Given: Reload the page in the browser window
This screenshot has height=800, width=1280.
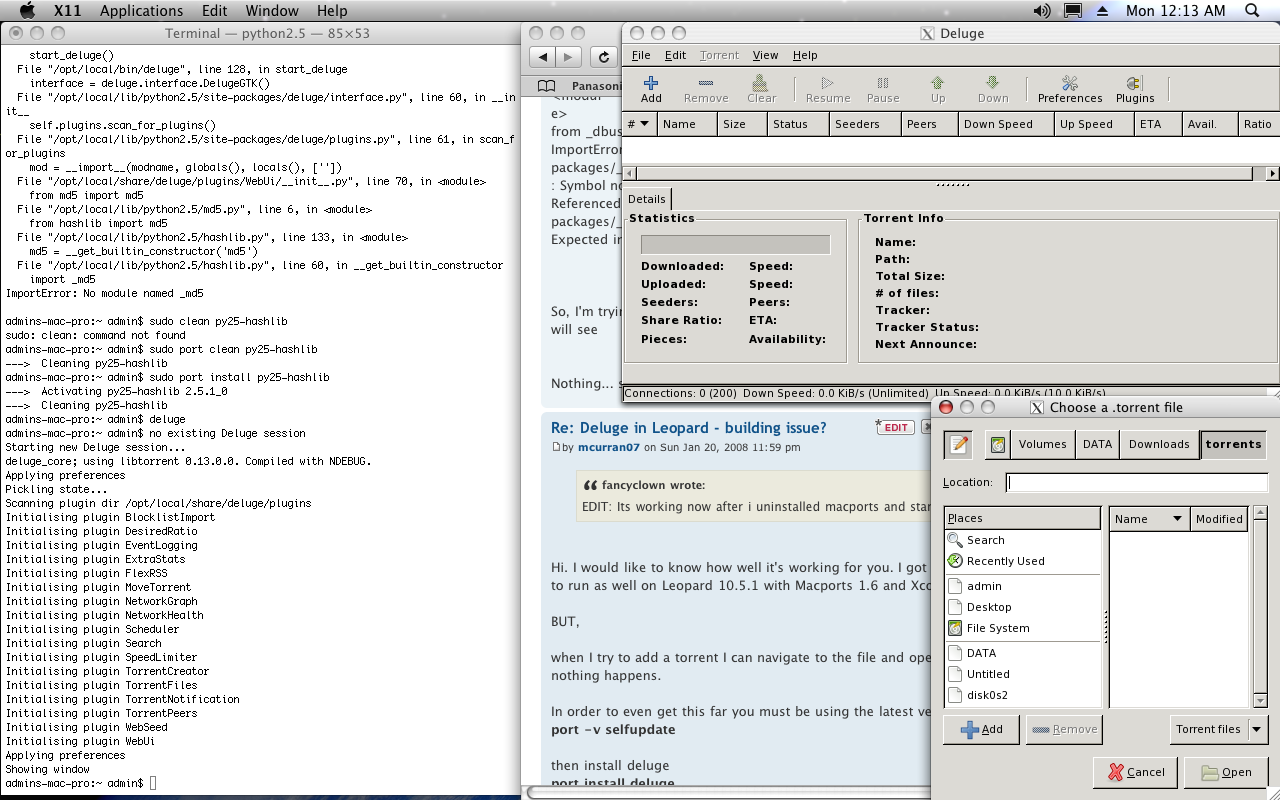Looking at the screenshot, I should 603,57.
